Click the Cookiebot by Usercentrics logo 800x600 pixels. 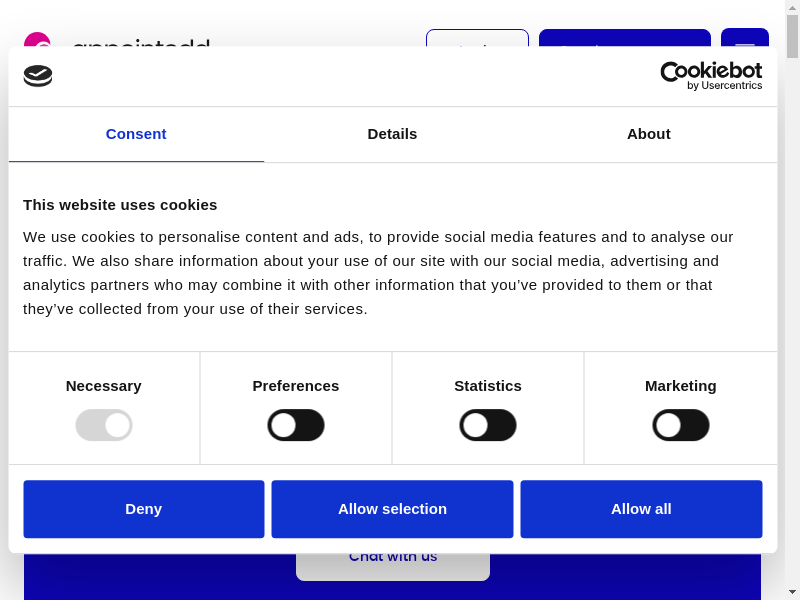[711, 76]
